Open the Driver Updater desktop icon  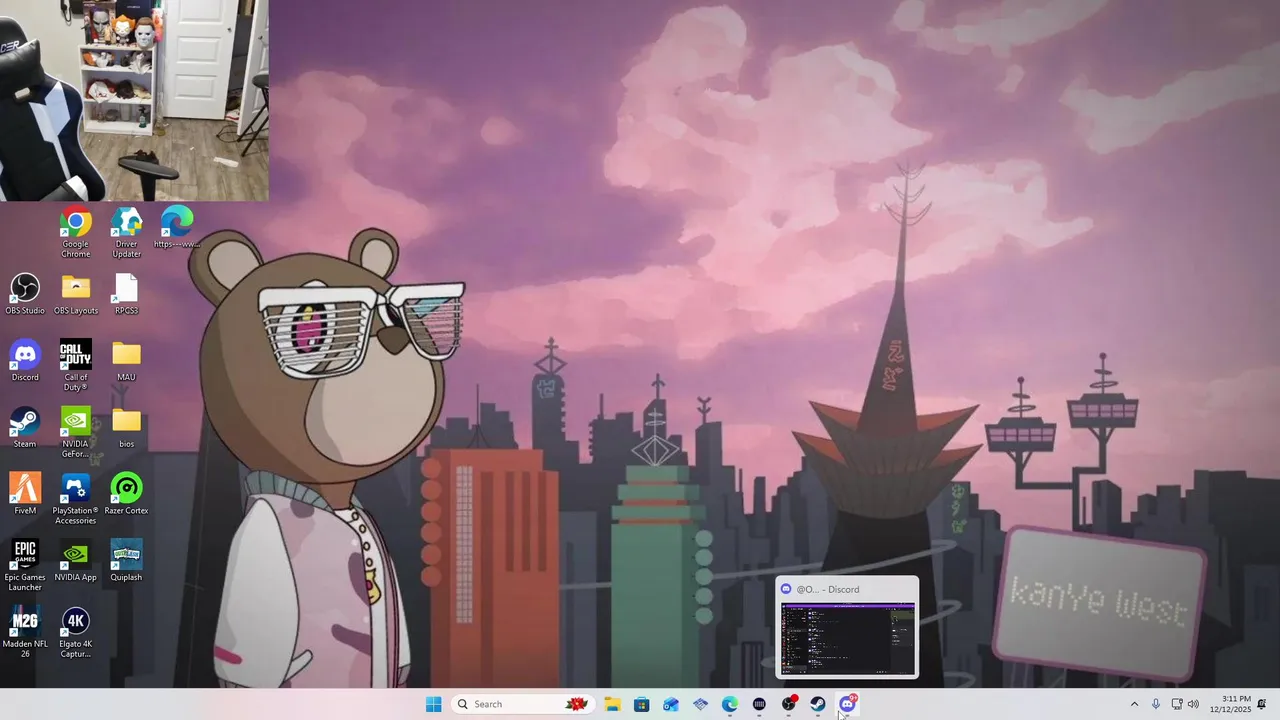[x=126, y=232]
